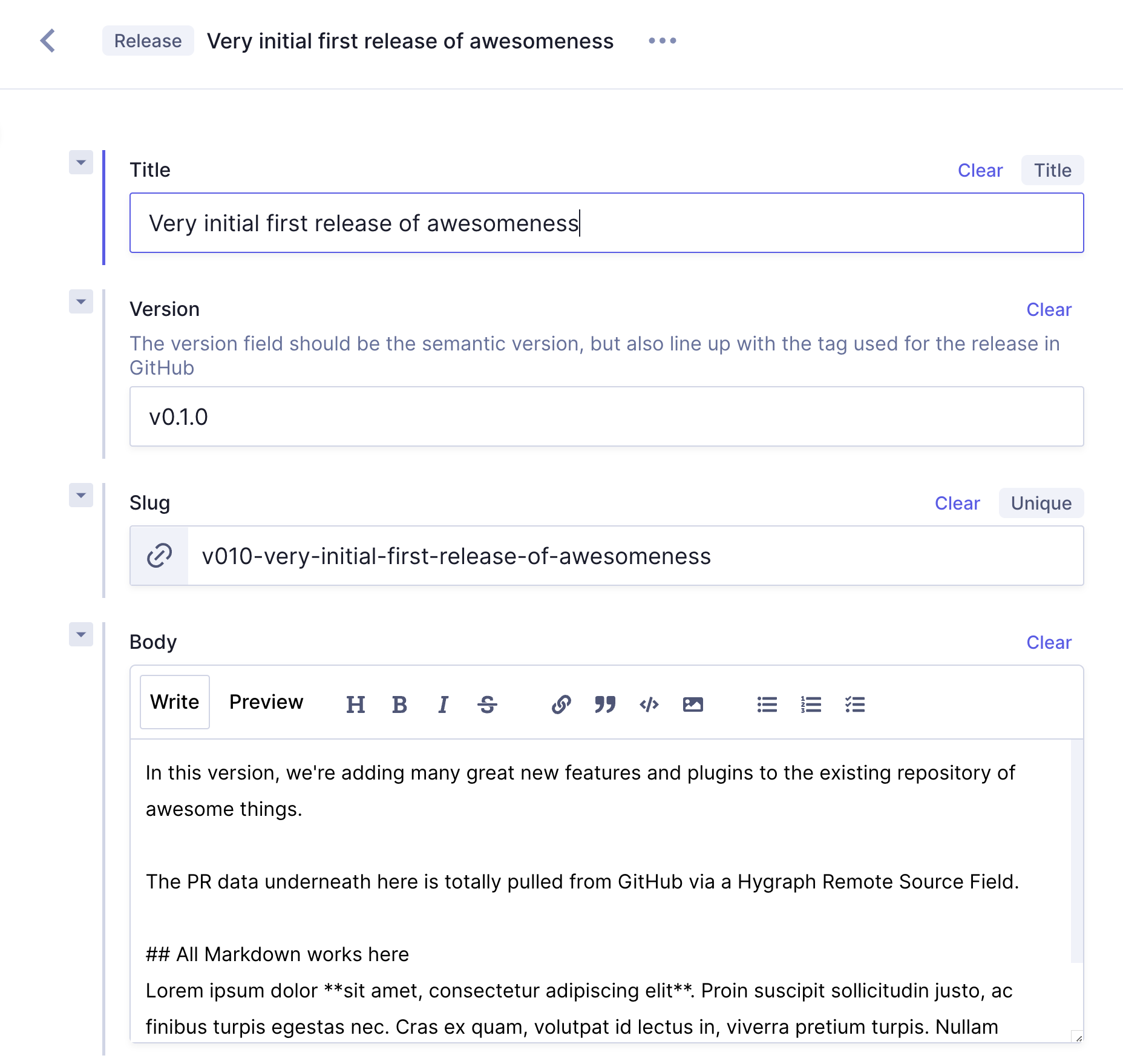Open the release overflow menu
This screenshot has width=1123, height=1064.
[x=662, y=41]
